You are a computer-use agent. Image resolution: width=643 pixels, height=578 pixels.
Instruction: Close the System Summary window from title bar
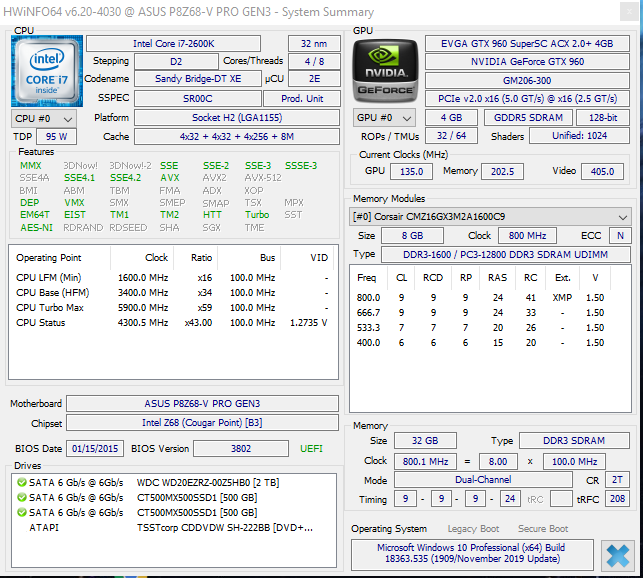(629, 12)
